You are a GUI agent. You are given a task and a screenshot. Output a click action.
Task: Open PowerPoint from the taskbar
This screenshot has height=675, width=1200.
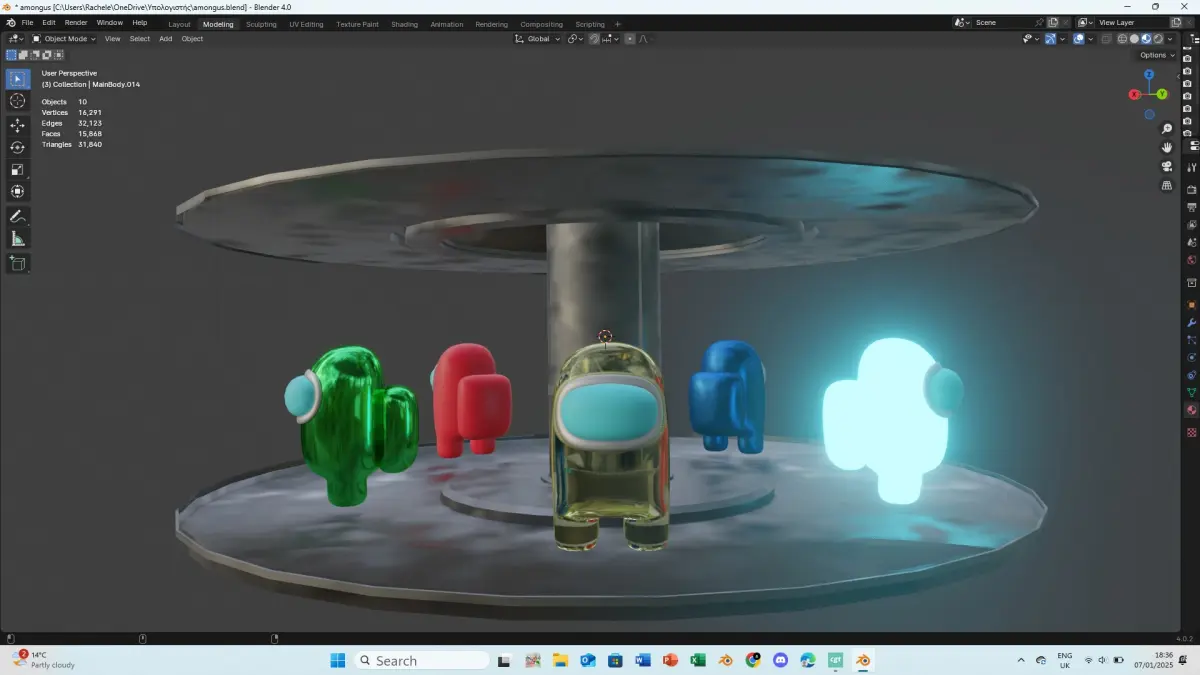[670, 660]
